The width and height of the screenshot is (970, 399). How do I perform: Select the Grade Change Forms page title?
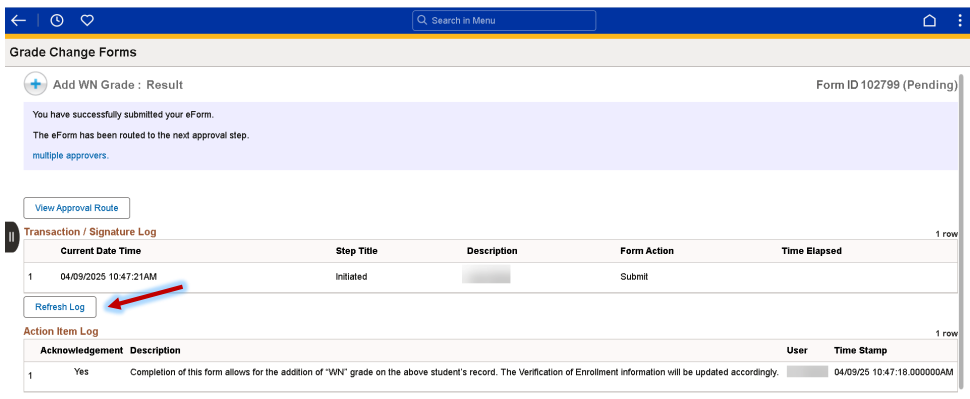coord(73,53)
